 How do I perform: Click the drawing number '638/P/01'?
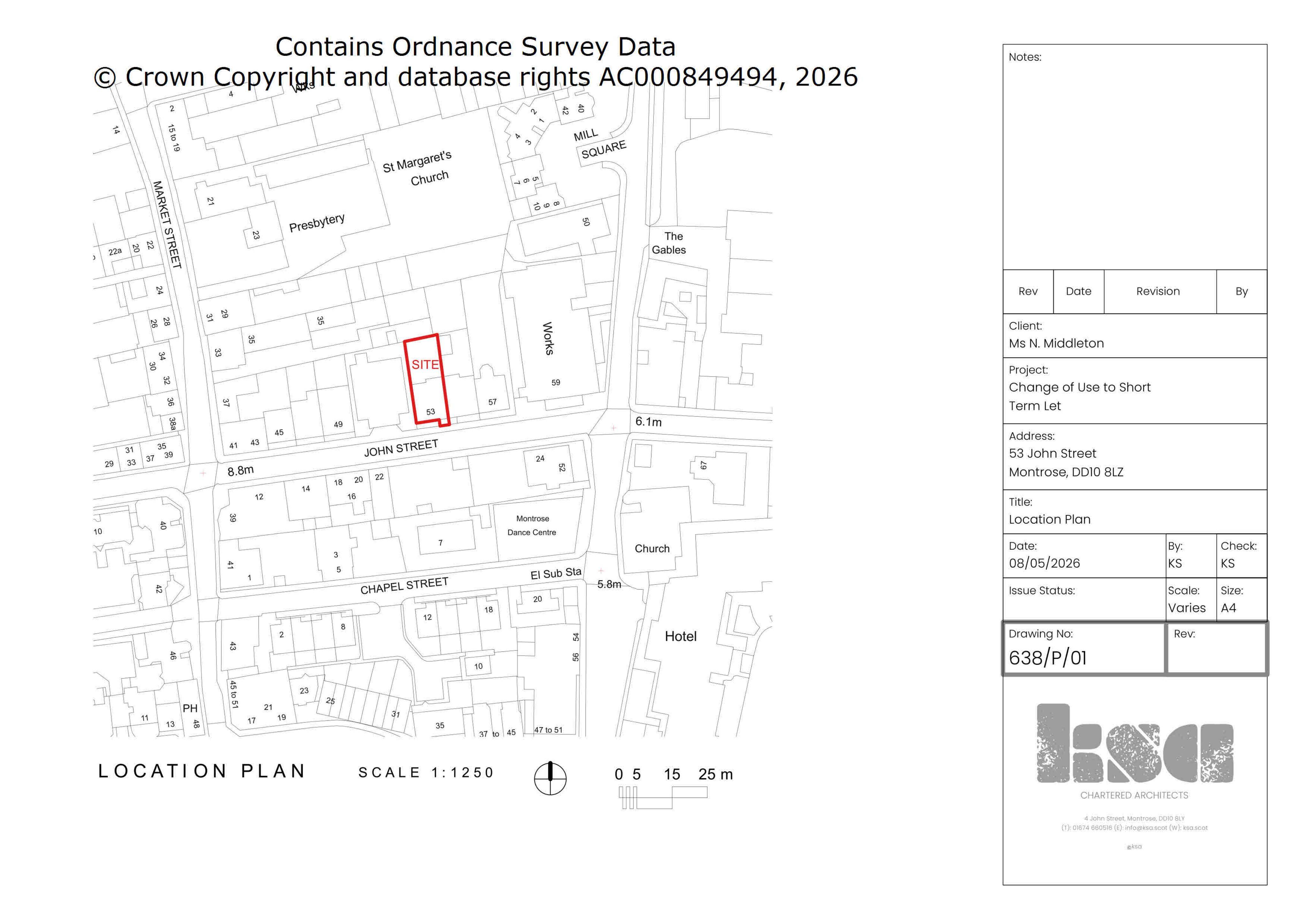coord(1048,658)
